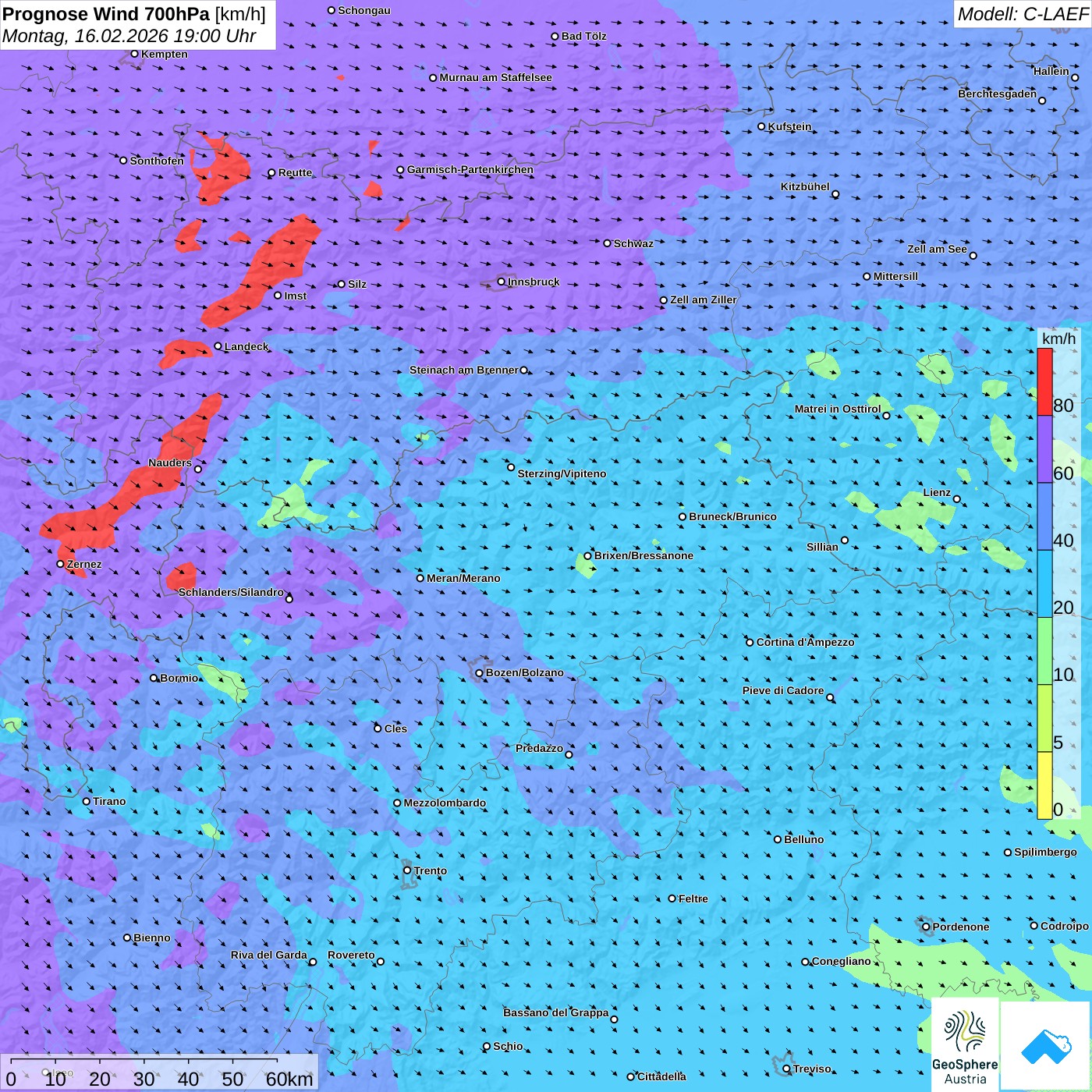Click the Reutte town label

point(295,172)
